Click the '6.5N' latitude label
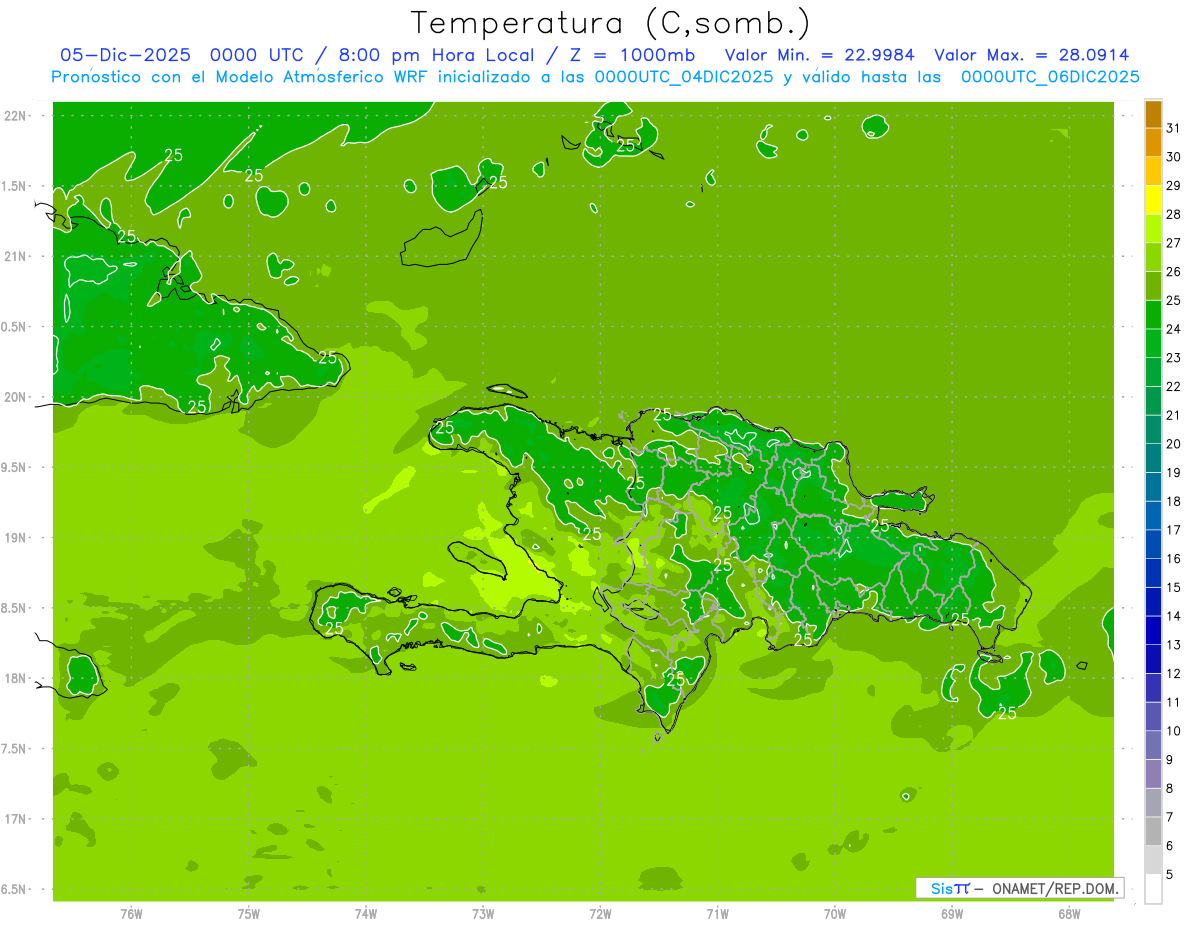Screen dimensions: 1200x927 tap(13, 889)
